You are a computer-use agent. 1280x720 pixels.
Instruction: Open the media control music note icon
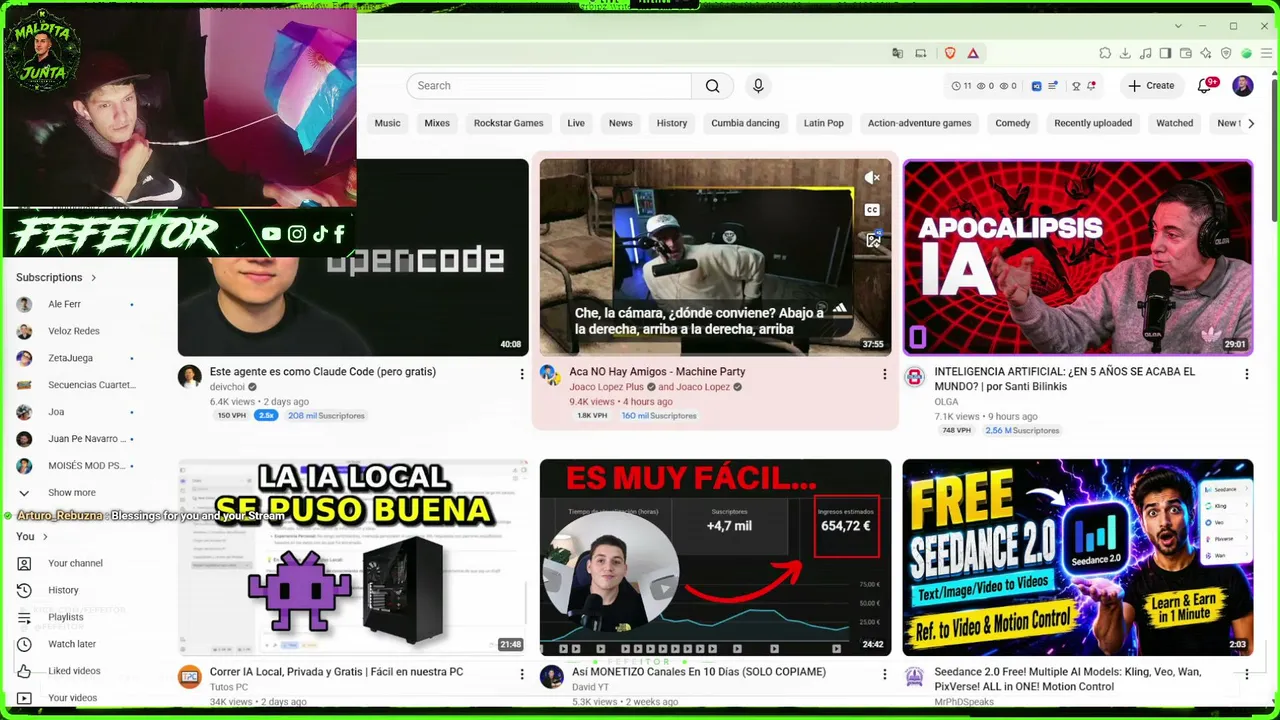coord(1145,53)
